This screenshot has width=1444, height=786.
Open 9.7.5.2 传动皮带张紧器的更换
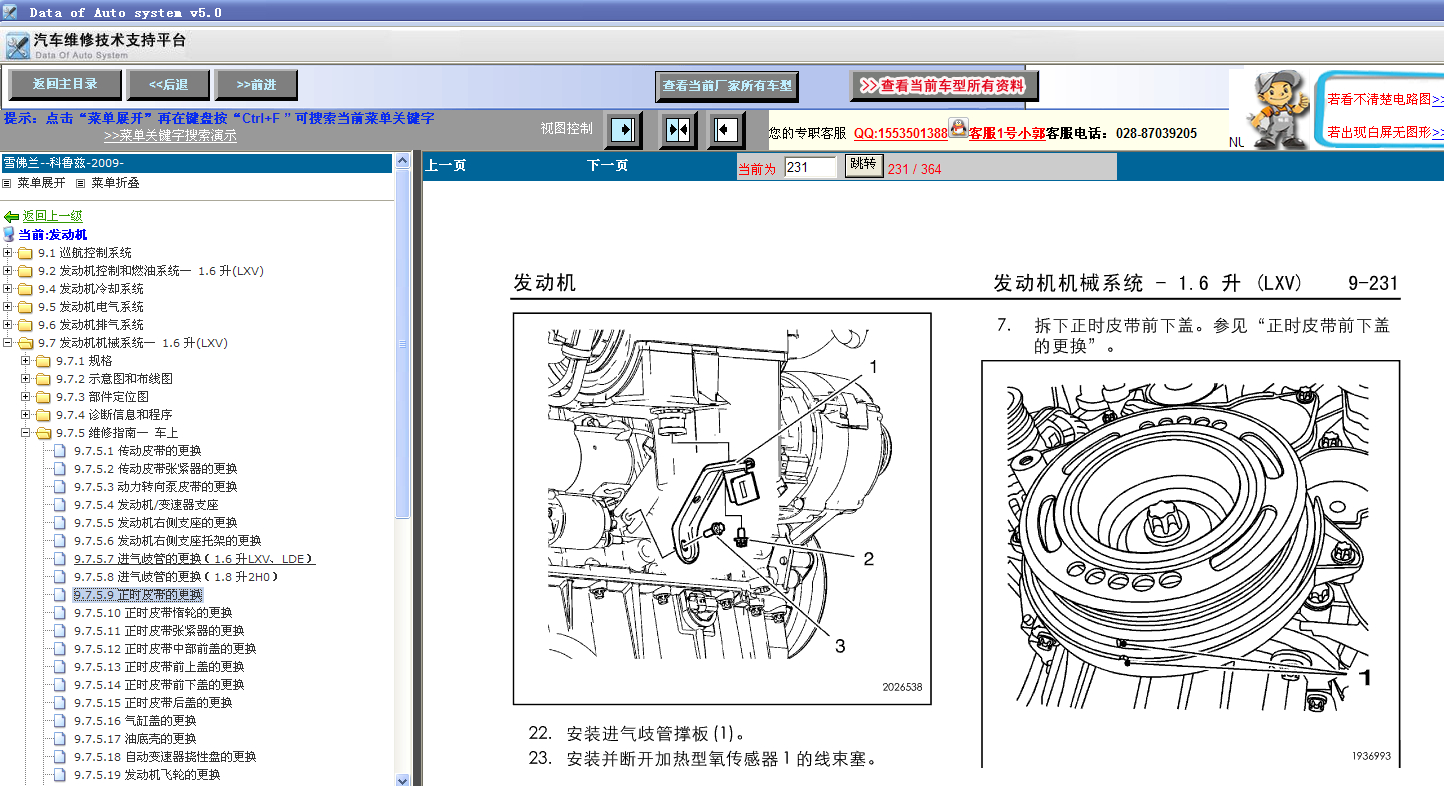155,469
